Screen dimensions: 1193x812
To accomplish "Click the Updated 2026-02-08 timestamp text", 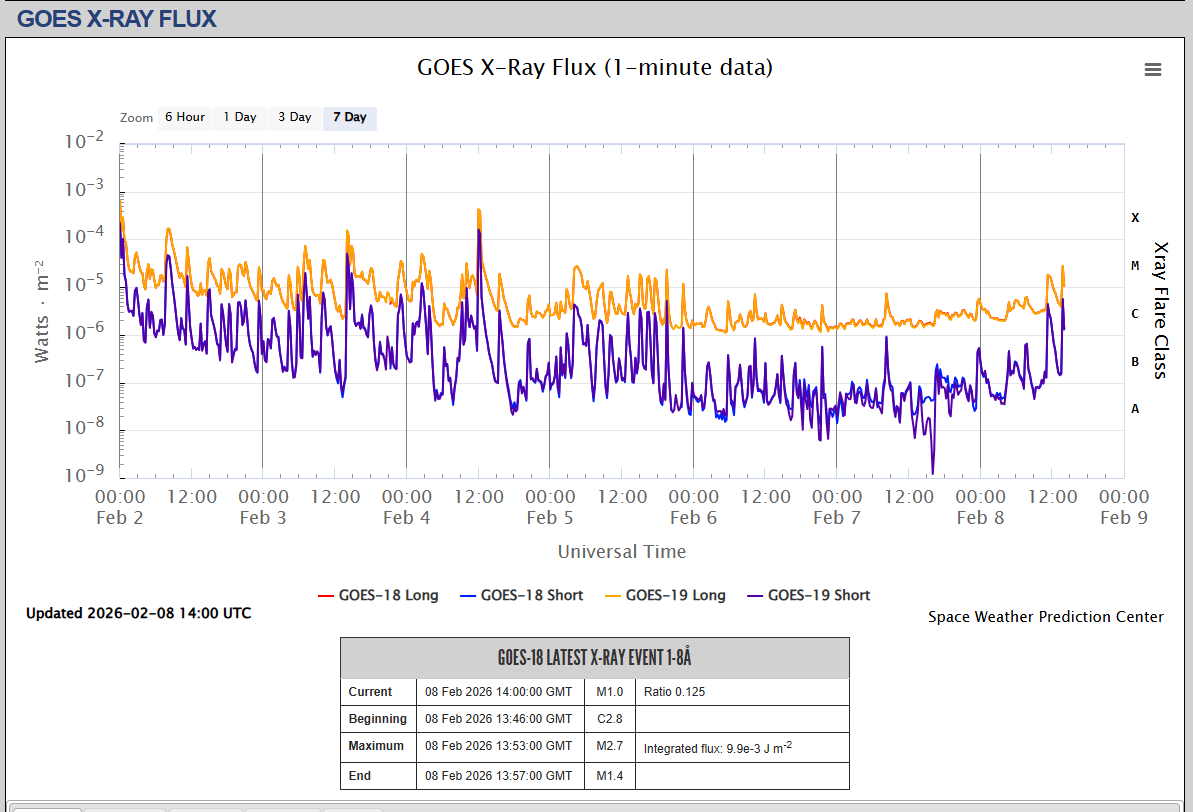I will (x=138, y=613).
